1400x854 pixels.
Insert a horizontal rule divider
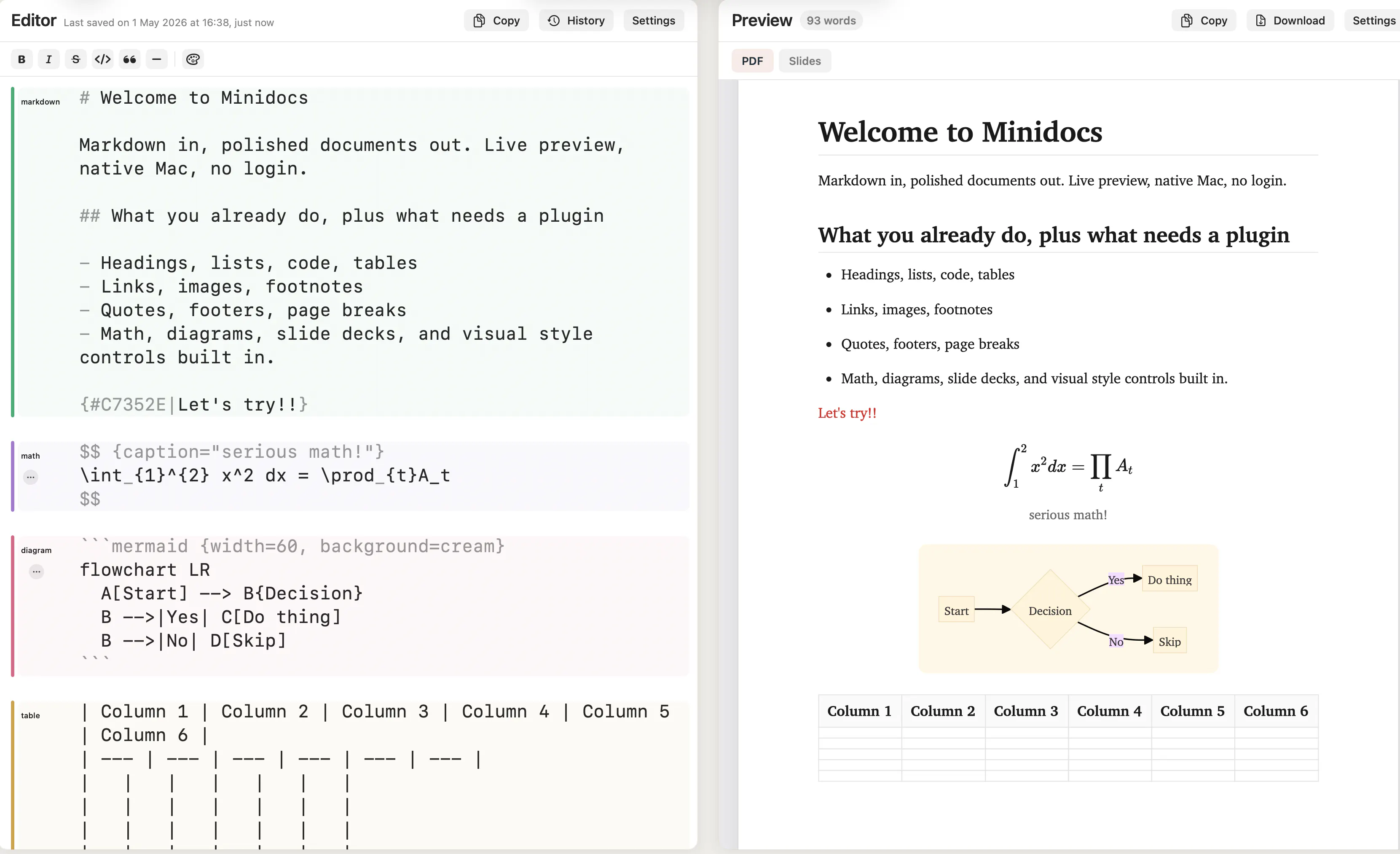[x=157, y=59]
